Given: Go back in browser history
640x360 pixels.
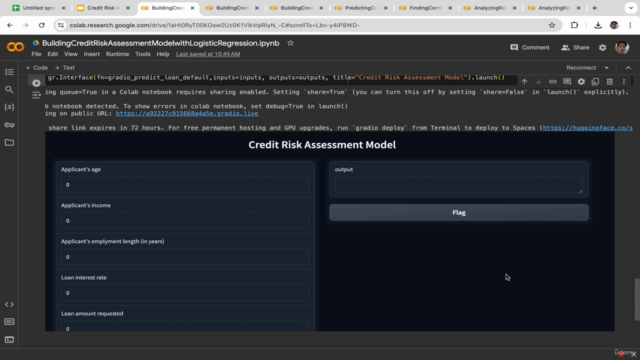Looking at the screenshot, I should [x=10, y=25].
